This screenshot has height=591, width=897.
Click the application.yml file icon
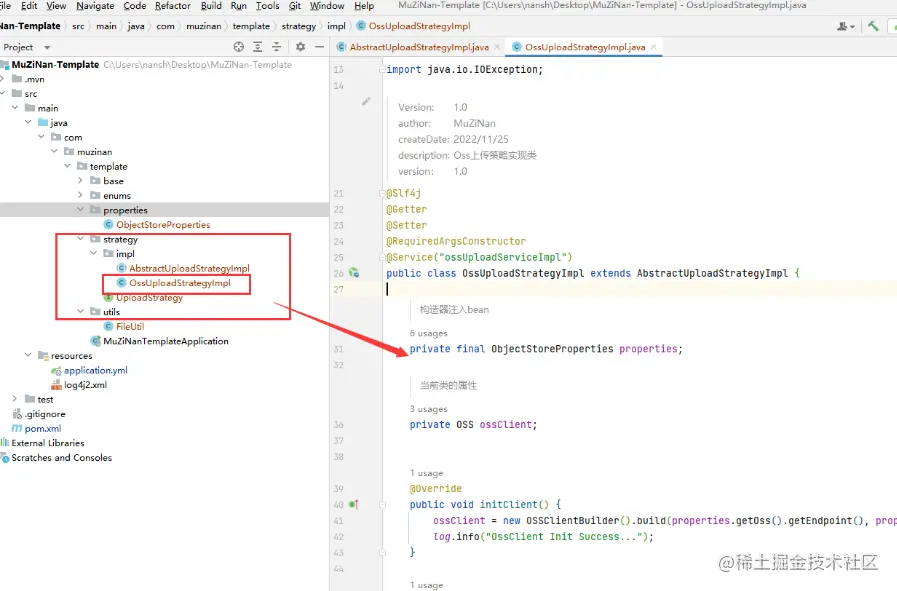pyautogui.click(x=56, y=370)
